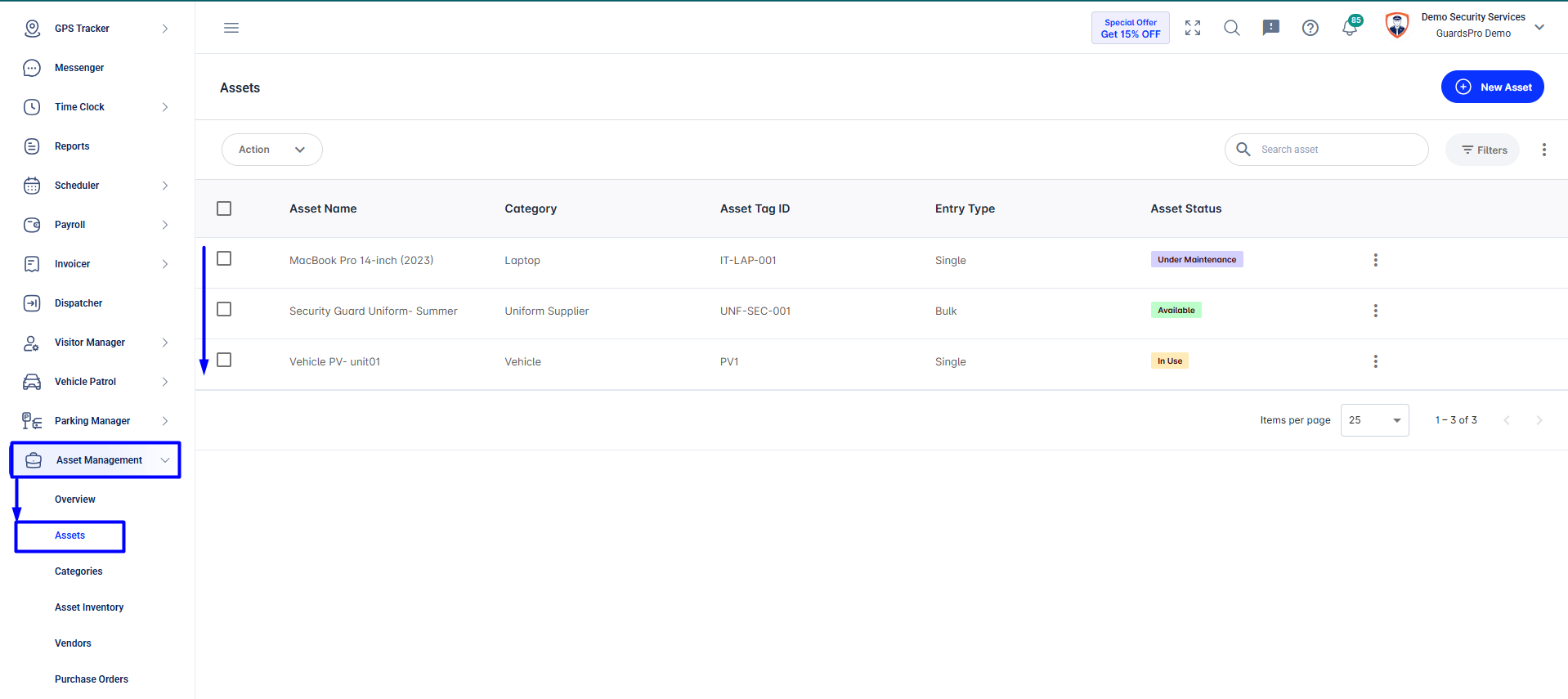
Task: Toggle fullscreen mode icon in header
Action: pyautogui.click(x=1193, y=28)
